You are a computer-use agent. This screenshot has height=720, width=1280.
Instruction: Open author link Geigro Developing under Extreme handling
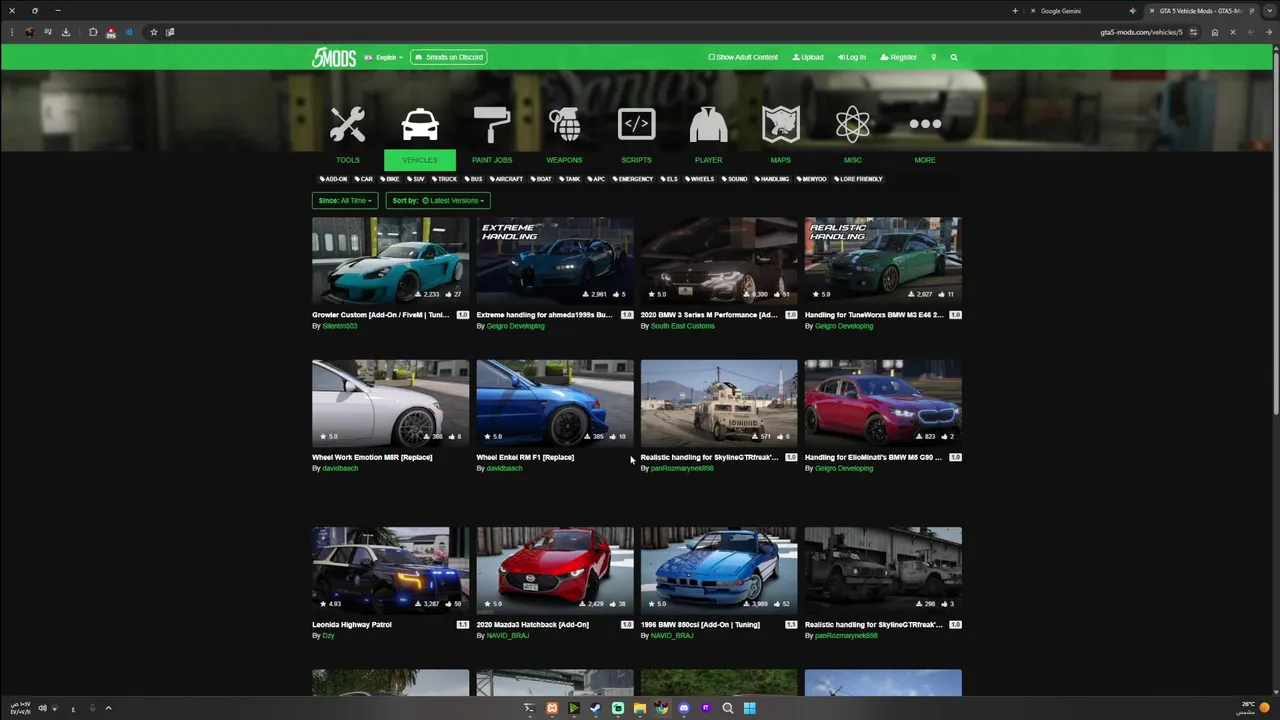coord(516,326)
